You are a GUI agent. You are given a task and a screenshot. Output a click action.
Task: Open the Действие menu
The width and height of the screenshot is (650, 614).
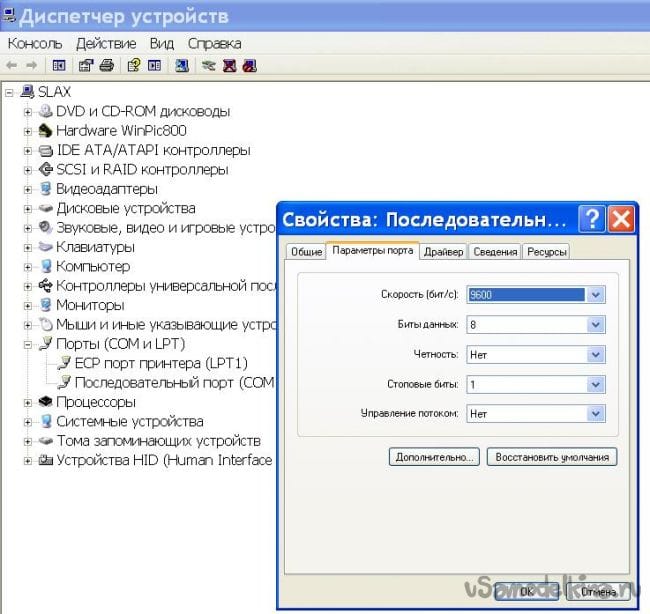click(106, 43)
